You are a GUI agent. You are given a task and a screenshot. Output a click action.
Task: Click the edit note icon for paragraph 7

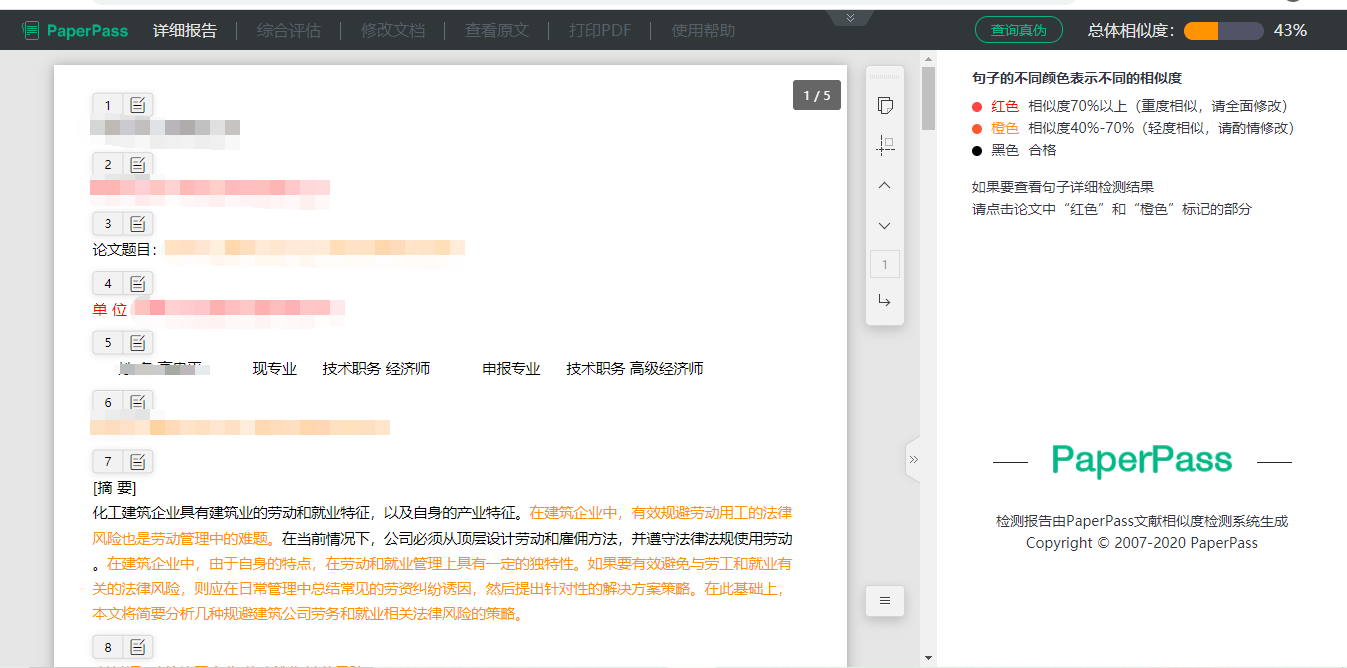(x=138, y=461)
